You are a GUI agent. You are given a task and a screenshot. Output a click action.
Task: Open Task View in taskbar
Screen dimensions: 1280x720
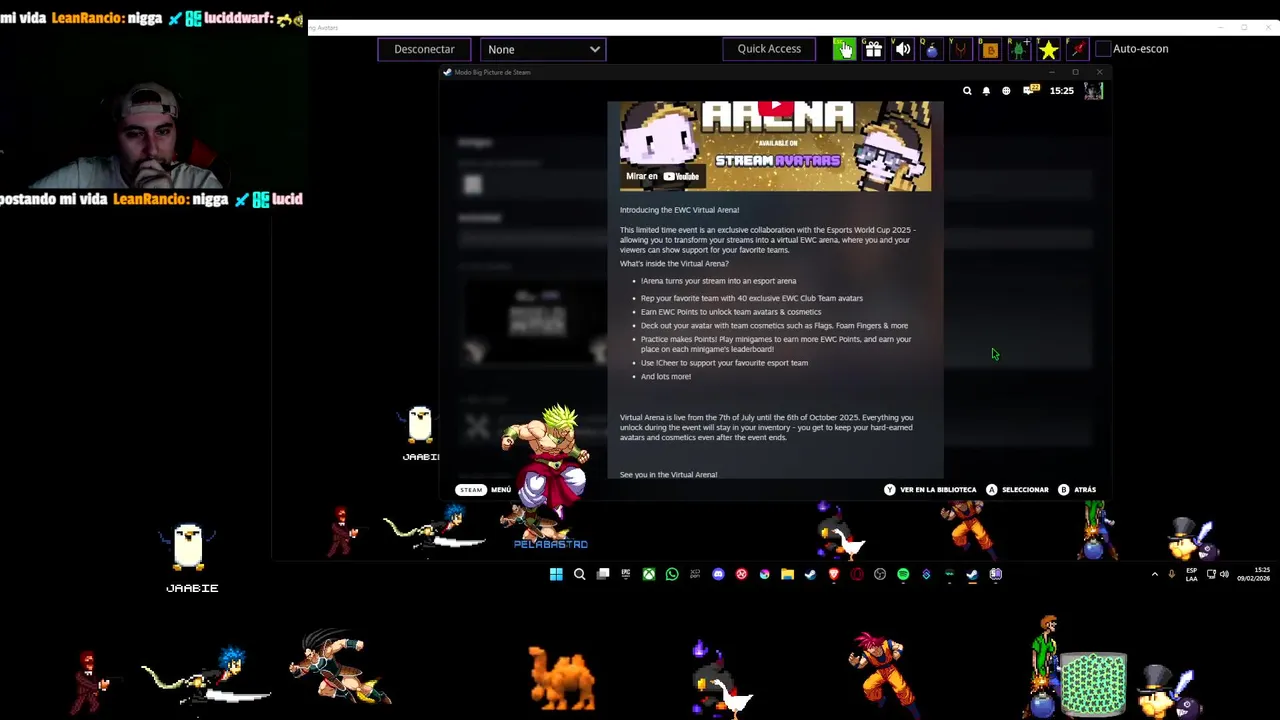pyautogui.click(x=603, y=574)
